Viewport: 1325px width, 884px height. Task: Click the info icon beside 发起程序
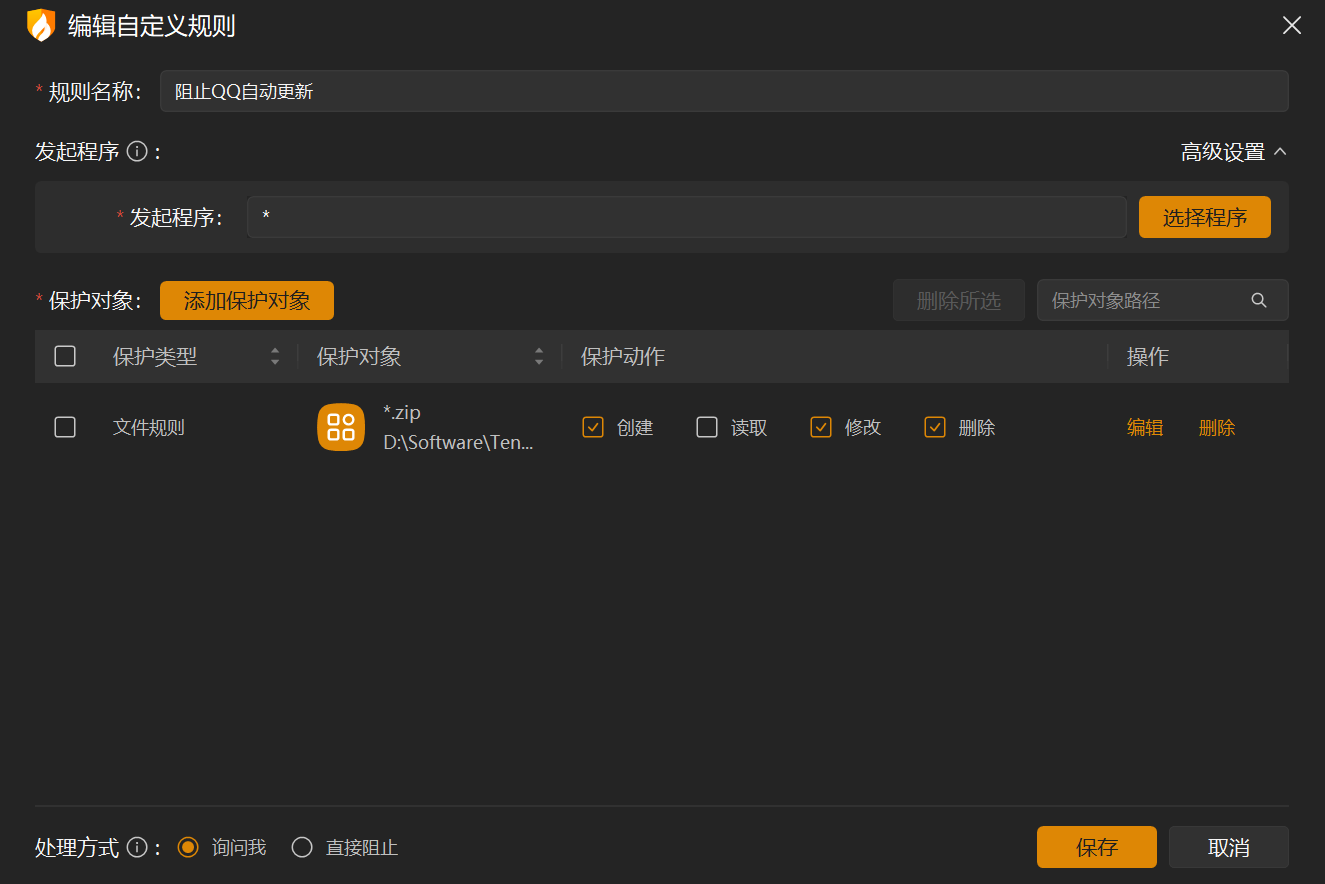click(x=138, y=152)
